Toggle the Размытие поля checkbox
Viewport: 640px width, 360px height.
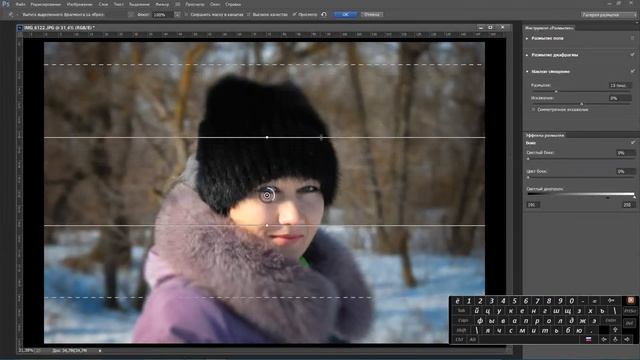[633, 38]
